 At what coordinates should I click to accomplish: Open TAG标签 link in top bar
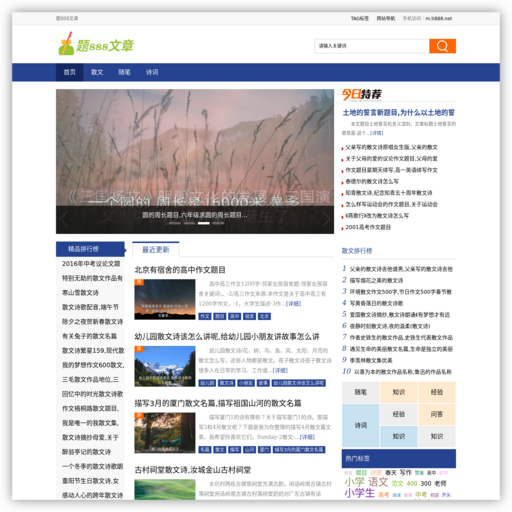(x=360, y=18)
